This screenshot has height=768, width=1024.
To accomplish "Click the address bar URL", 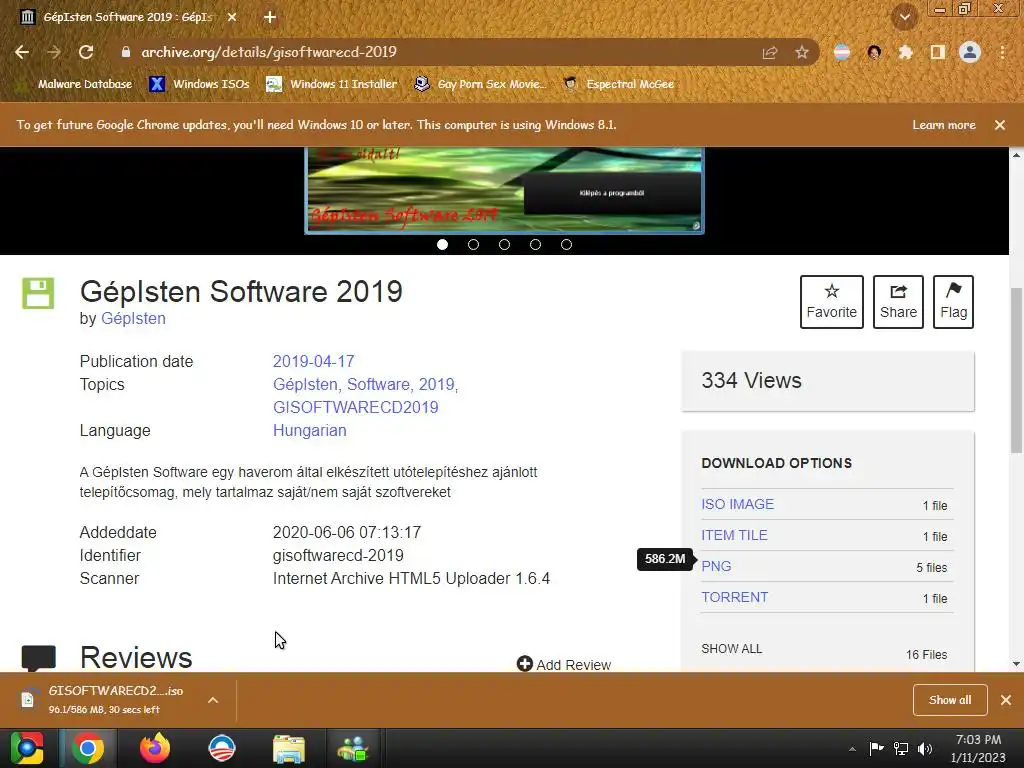I will (x=269, y=52).
